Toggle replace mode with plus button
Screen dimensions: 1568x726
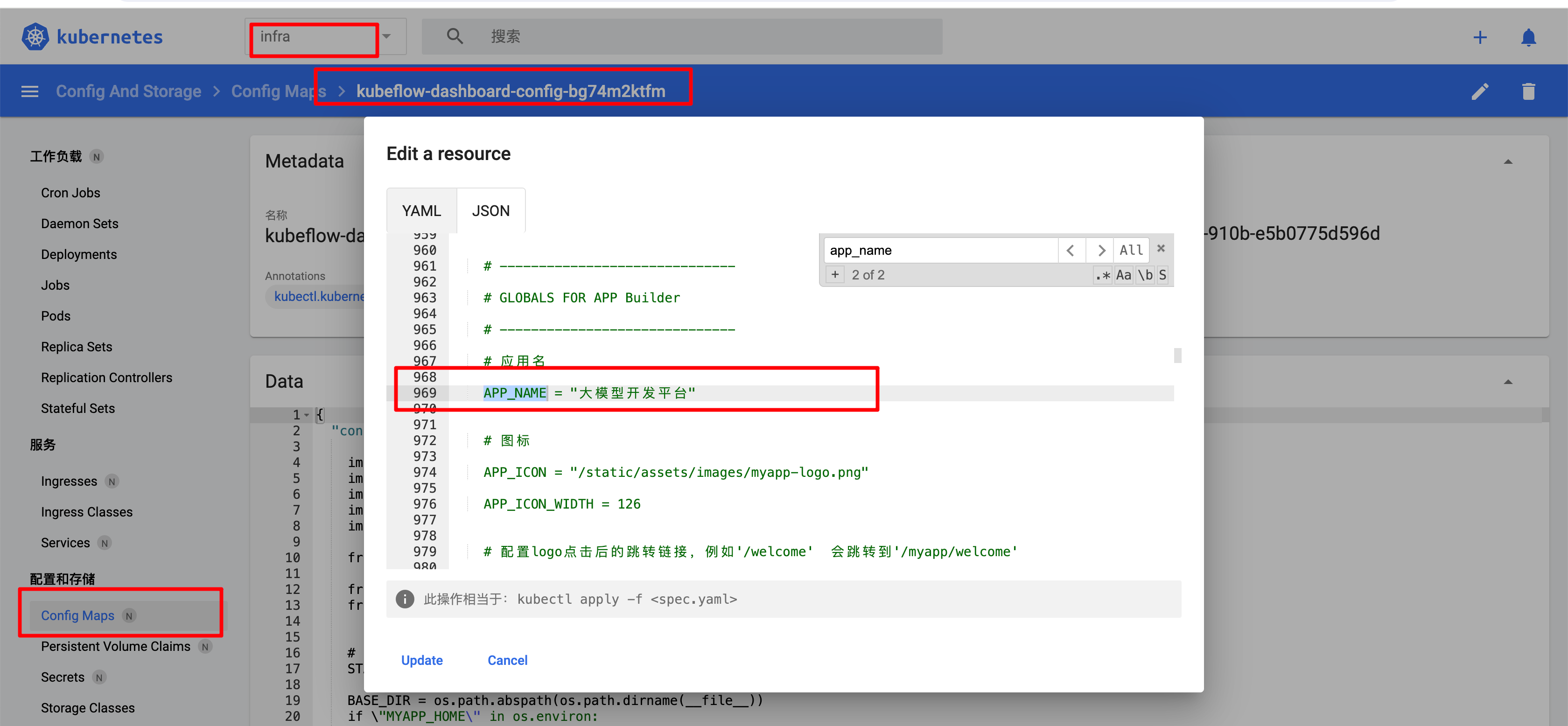[x=834, y=274]
